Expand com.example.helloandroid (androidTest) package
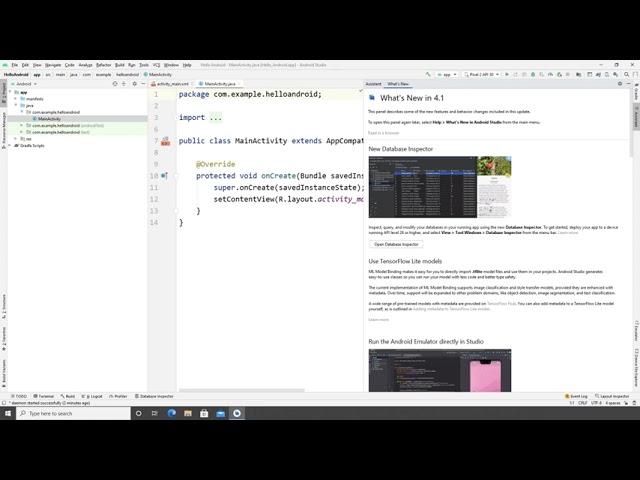 coord(22,125)
